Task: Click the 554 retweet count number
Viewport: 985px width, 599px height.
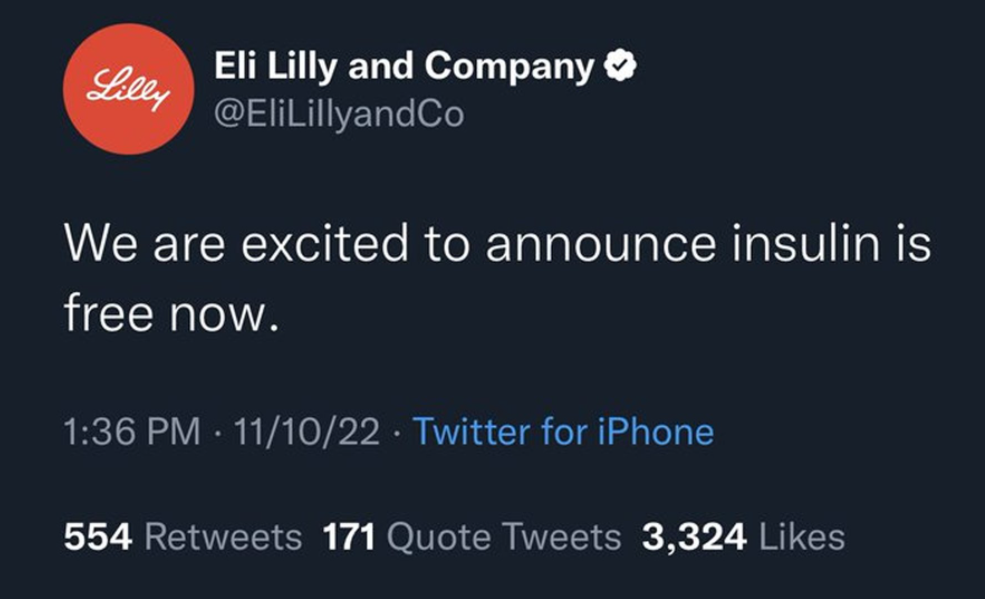Action: point(98,537)
